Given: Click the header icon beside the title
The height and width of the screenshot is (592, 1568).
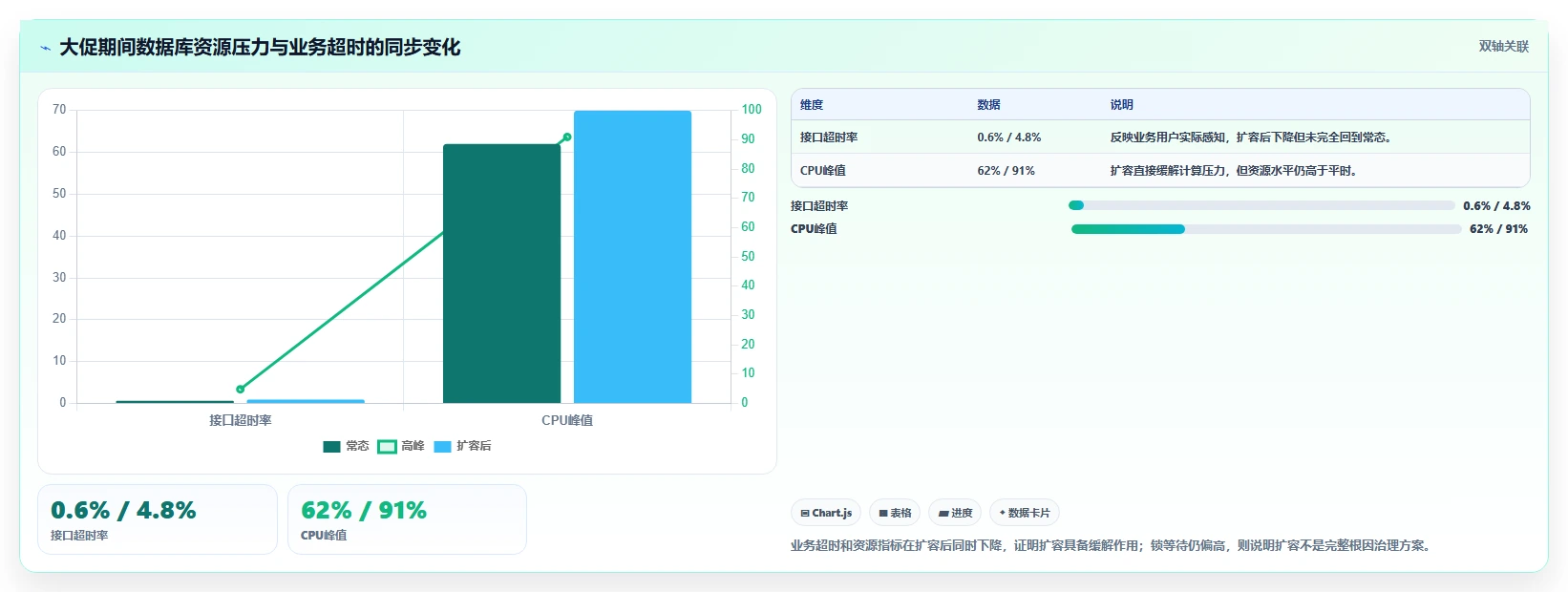Looking at the screenshot, I should (x=45, y=48).
